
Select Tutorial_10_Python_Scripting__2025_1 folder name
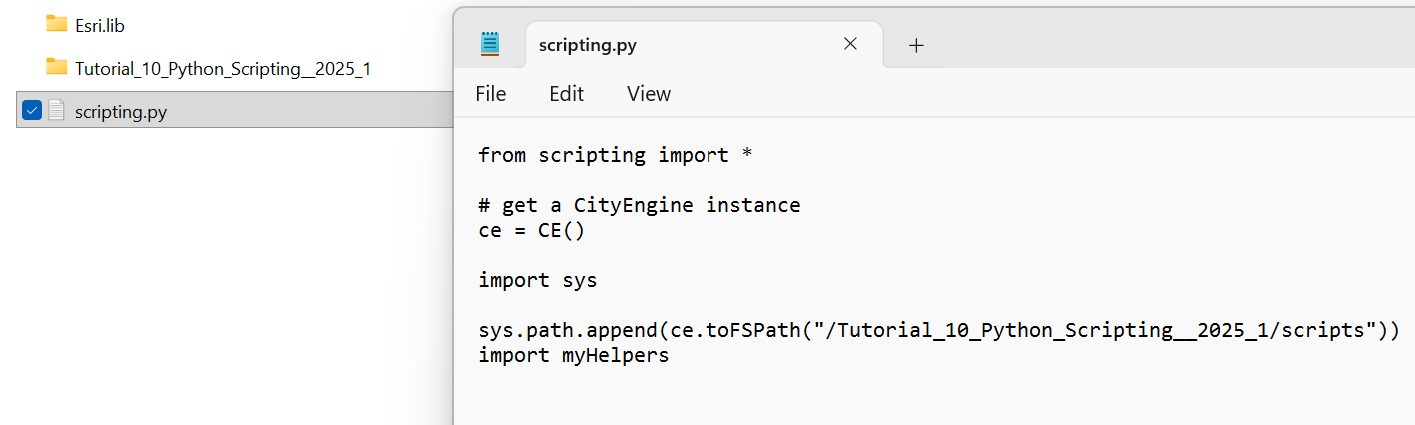[x=223, y=69]
